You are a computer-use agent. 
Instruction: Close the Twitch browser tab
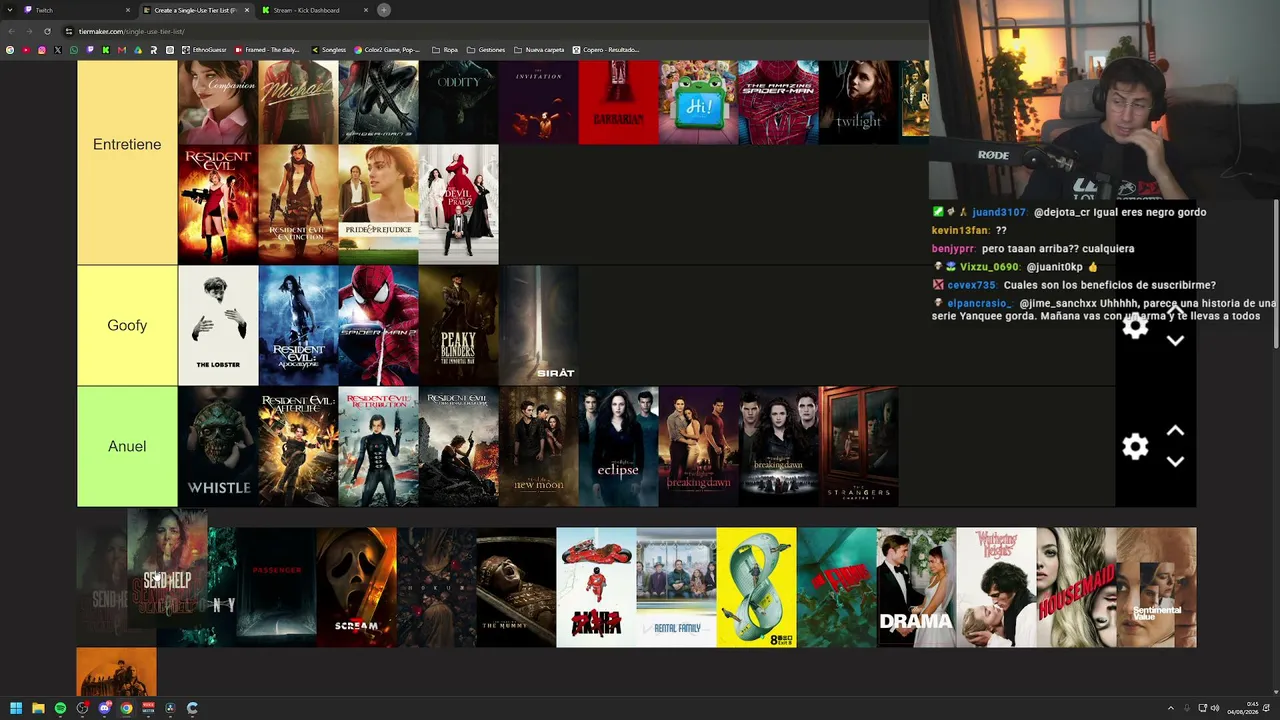tap(128, 10)
